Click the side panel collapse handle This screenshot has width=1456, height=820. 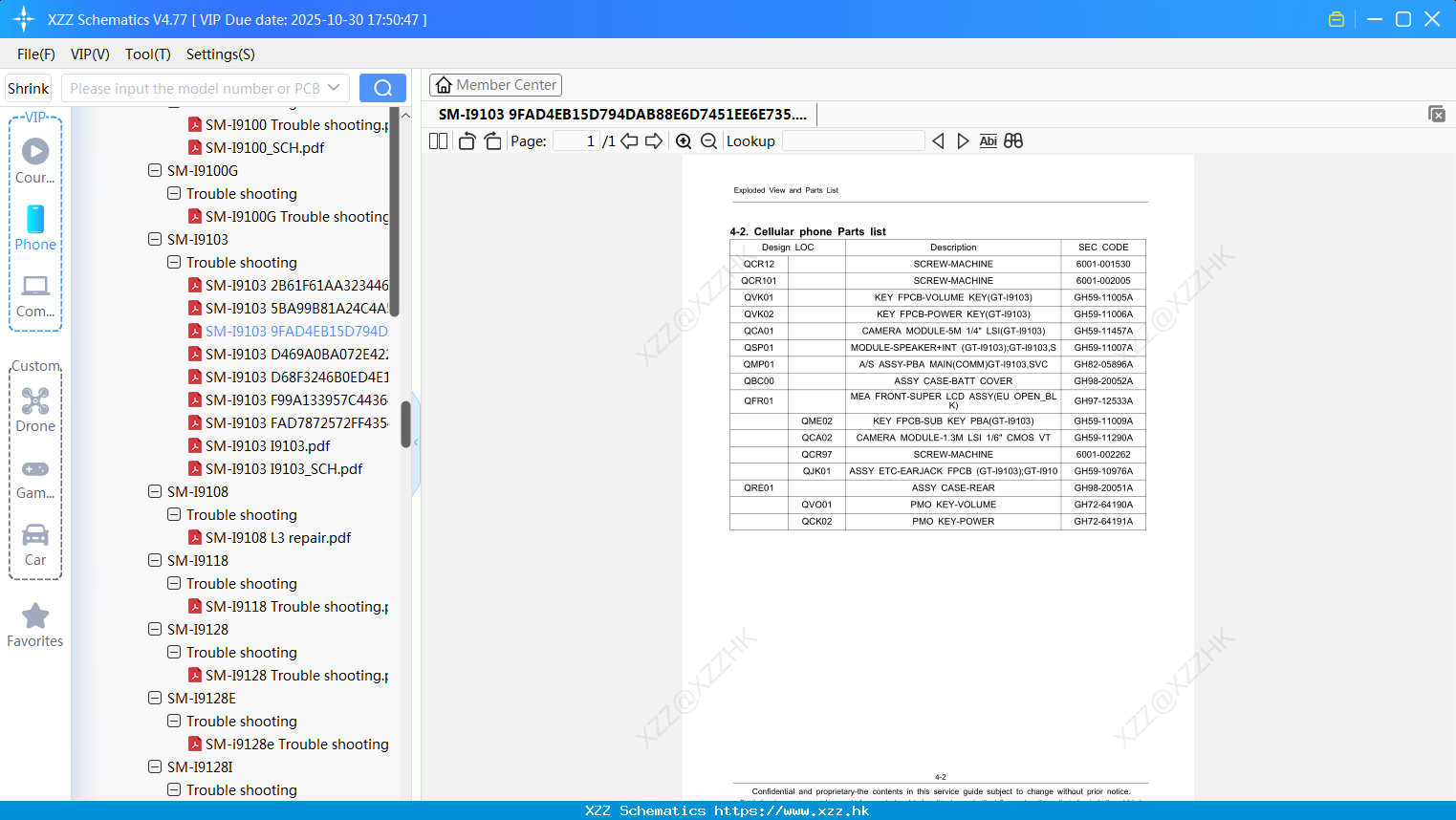pos(416,442)
